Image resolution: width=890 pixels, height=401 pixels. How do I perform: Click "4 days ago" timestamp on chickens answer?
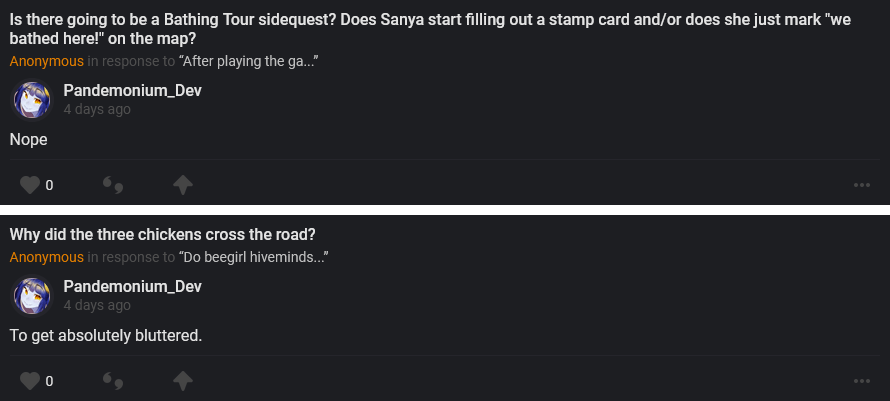click(97, 305)
